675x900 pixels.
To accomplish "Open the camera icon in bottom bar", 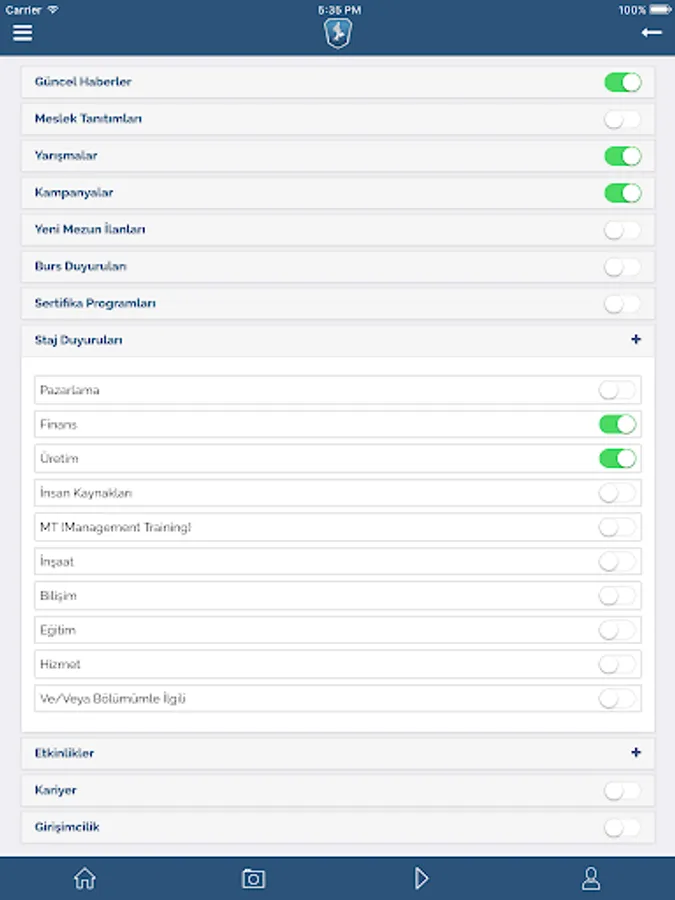I will click(253, 878).
